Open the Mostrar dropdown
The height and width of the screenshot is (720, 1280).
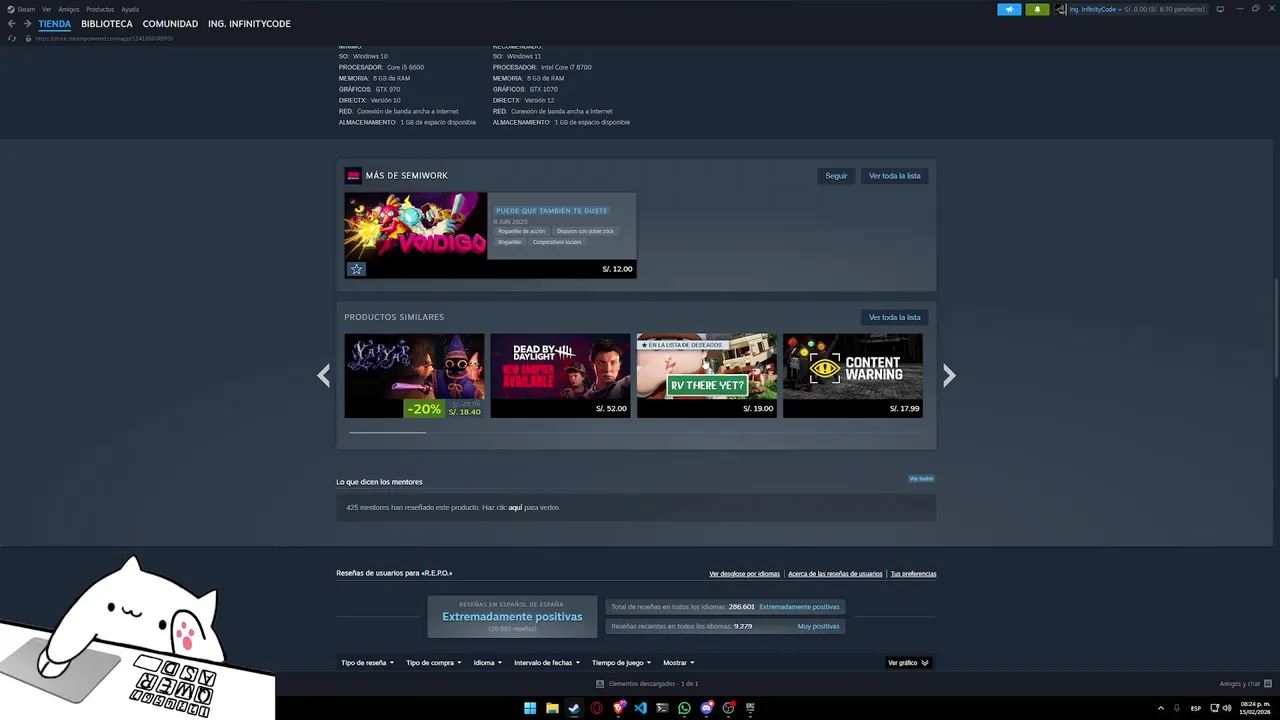[x=678, y=663]
